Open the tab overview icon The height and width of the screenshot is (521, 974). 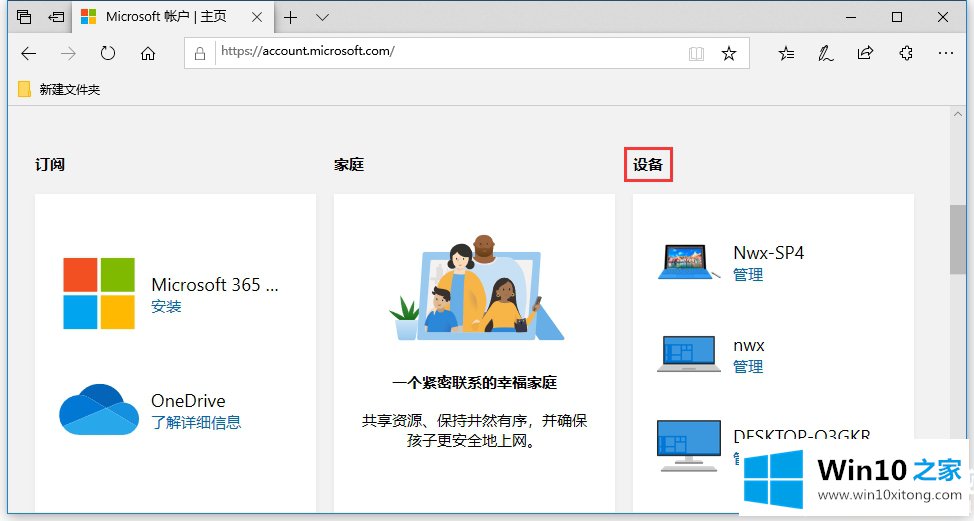click(24, 17)
